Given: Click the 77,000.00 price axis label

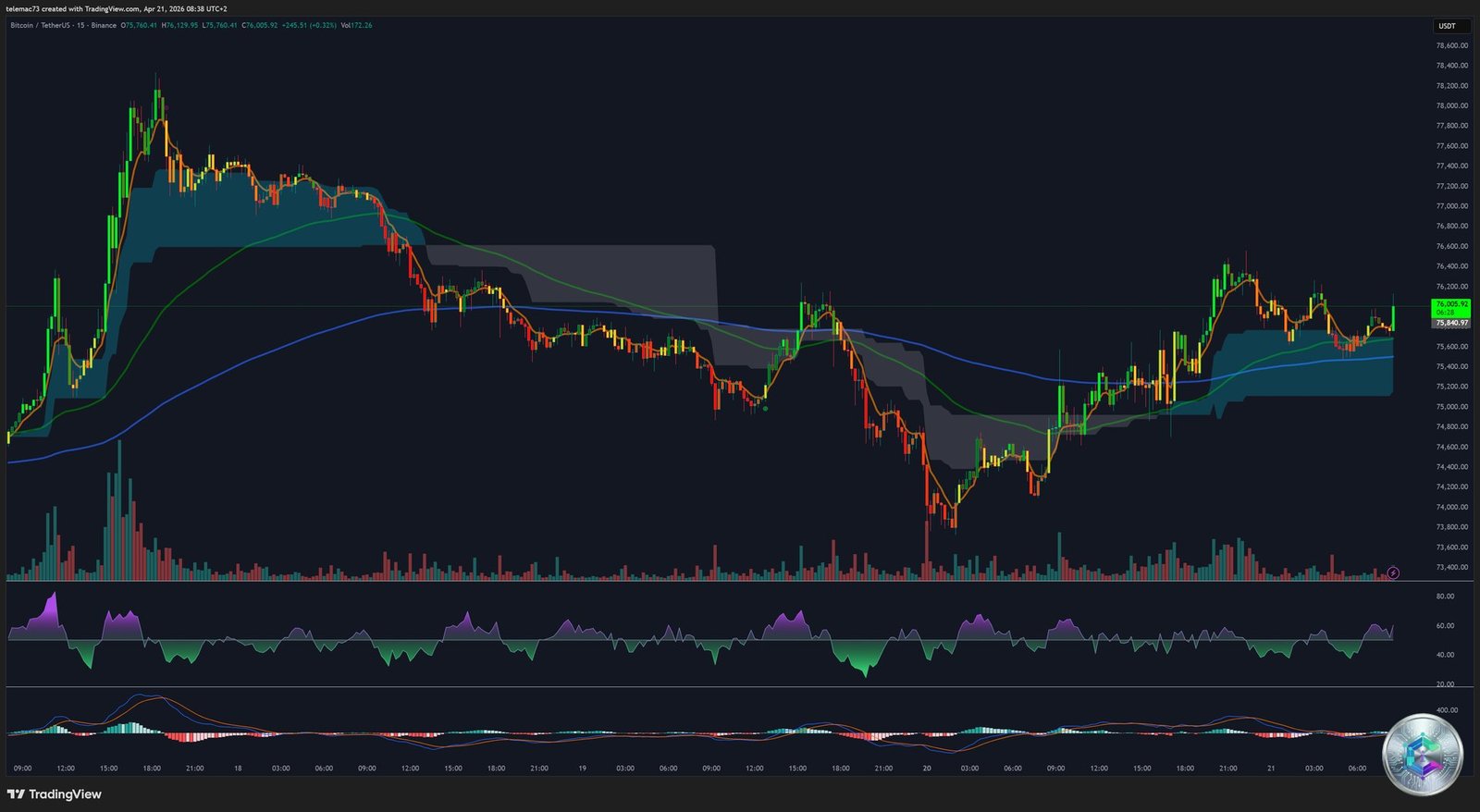Looking at the screenshot, I should tap(1451, 206).
